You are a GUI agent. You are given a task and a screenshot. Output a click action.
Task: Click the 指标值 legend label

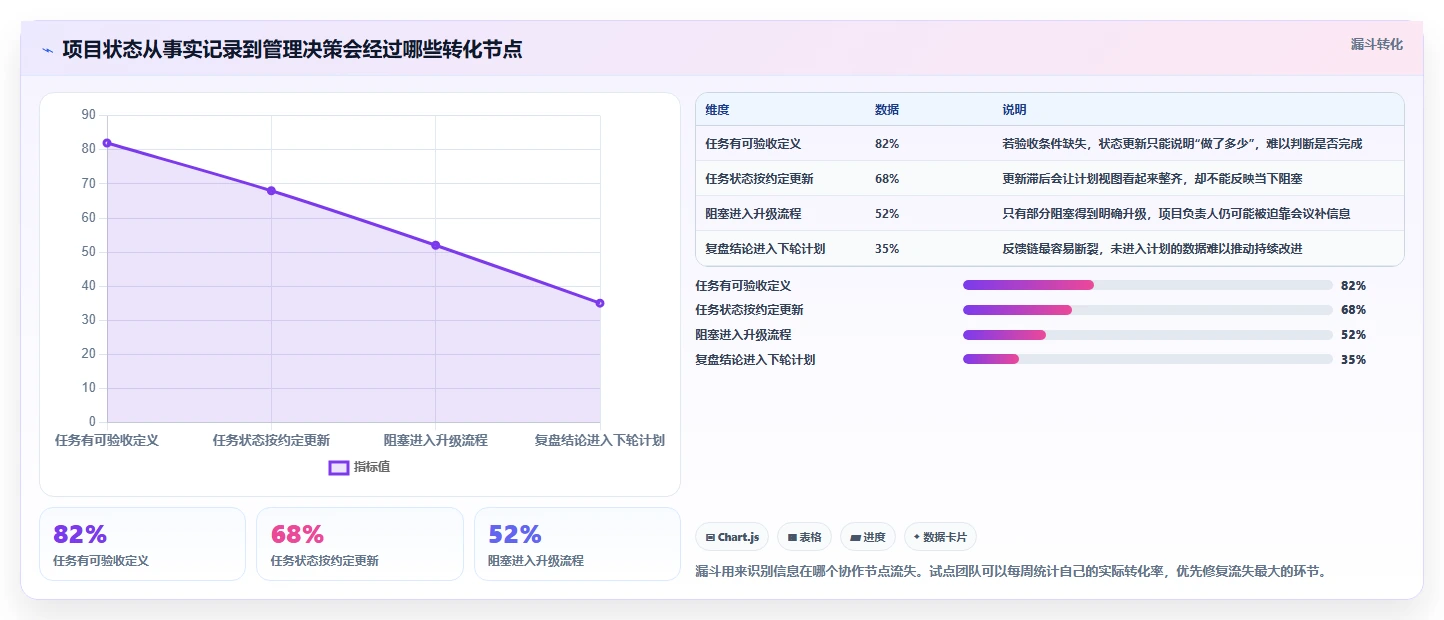tap(372, 467)
